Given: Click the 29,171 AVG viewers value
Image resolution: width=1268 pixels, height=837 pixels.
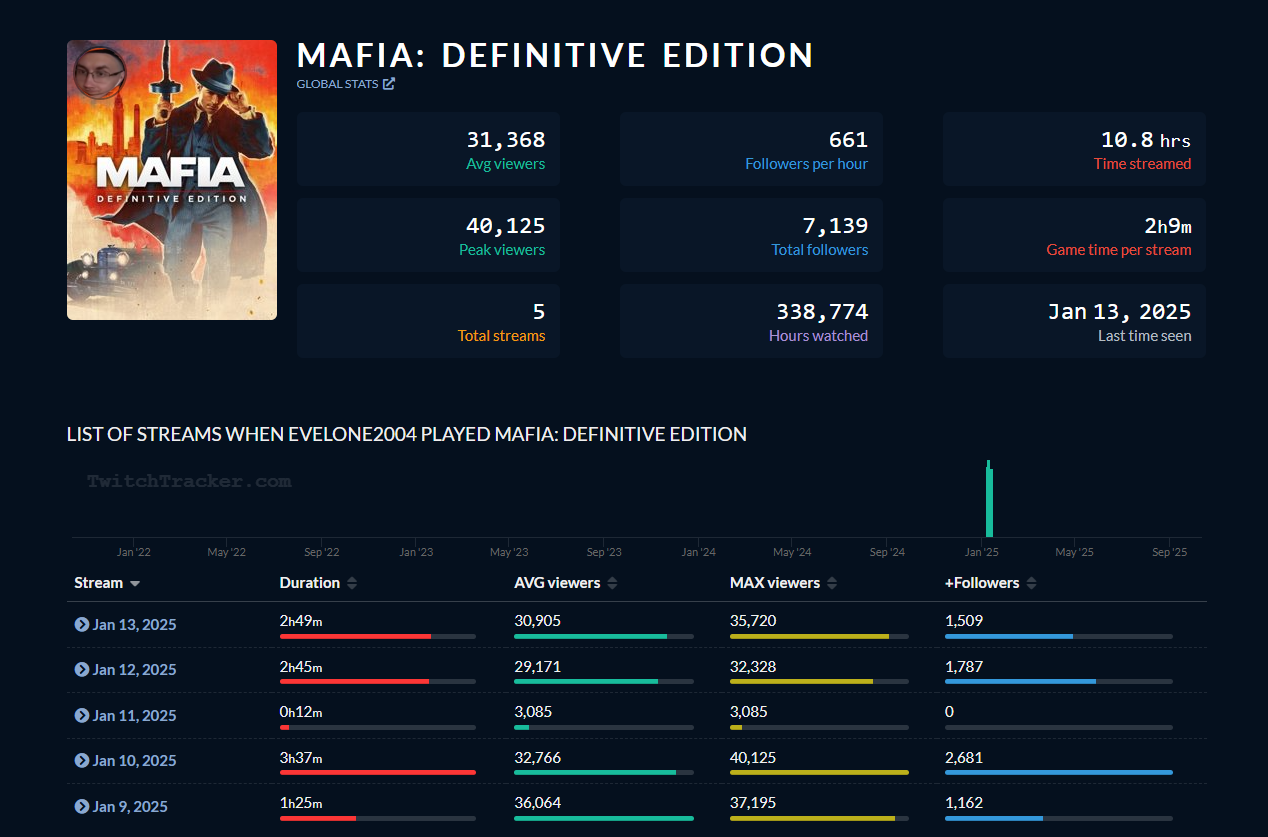Looking at the screenshot, I should coord(537,666).
